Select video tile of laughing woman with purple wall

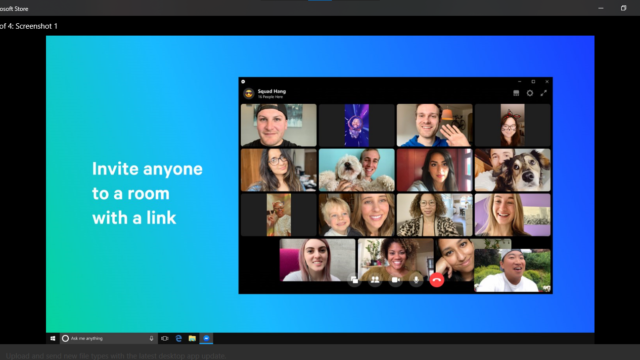[513, 215]
